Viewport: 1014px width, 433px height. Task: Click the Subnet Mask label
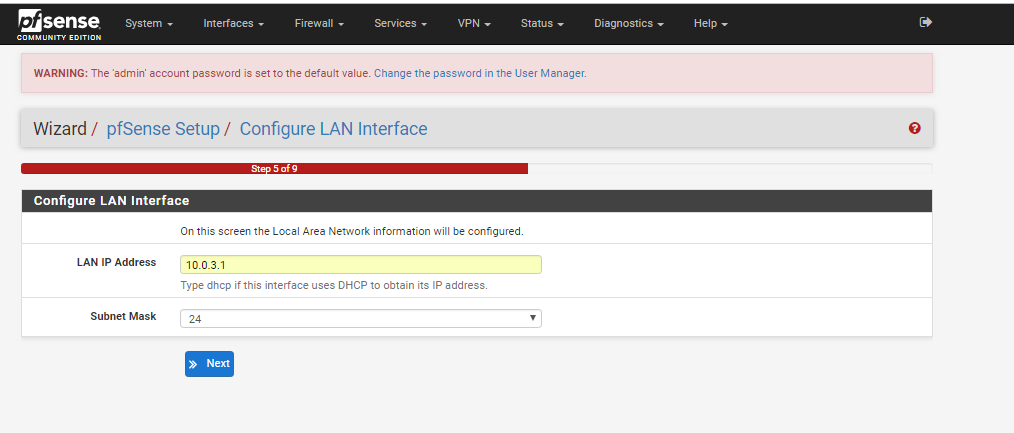(123, 317)
